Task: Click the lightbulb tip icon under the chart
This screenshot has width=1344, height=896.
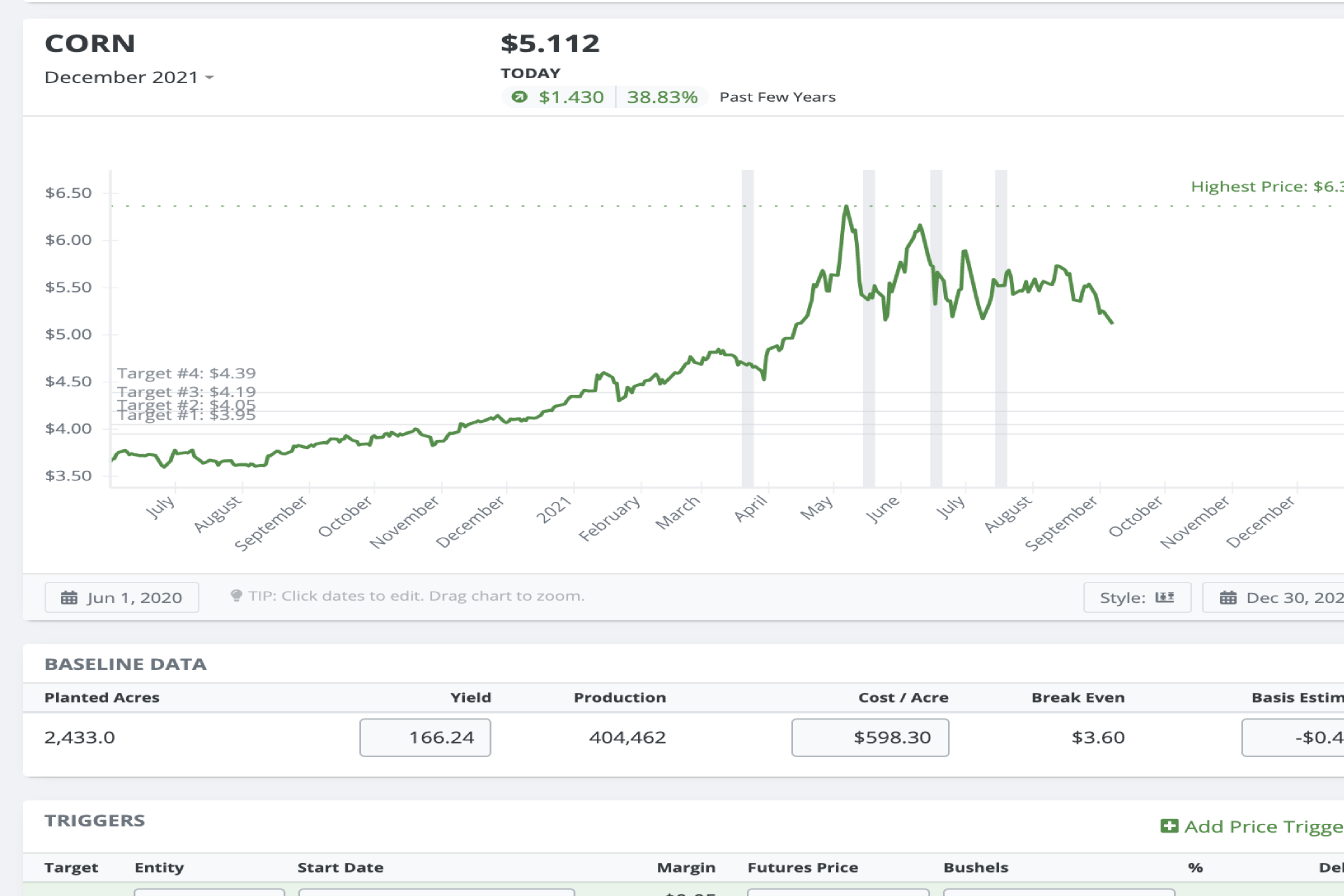Action: pyautogui.click(x=236, y=596)
